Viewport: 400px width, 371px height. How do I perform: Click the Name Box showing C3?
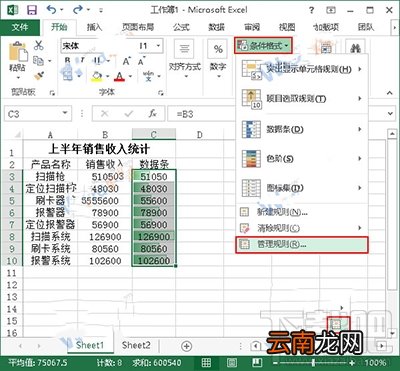tap(32, 114)
